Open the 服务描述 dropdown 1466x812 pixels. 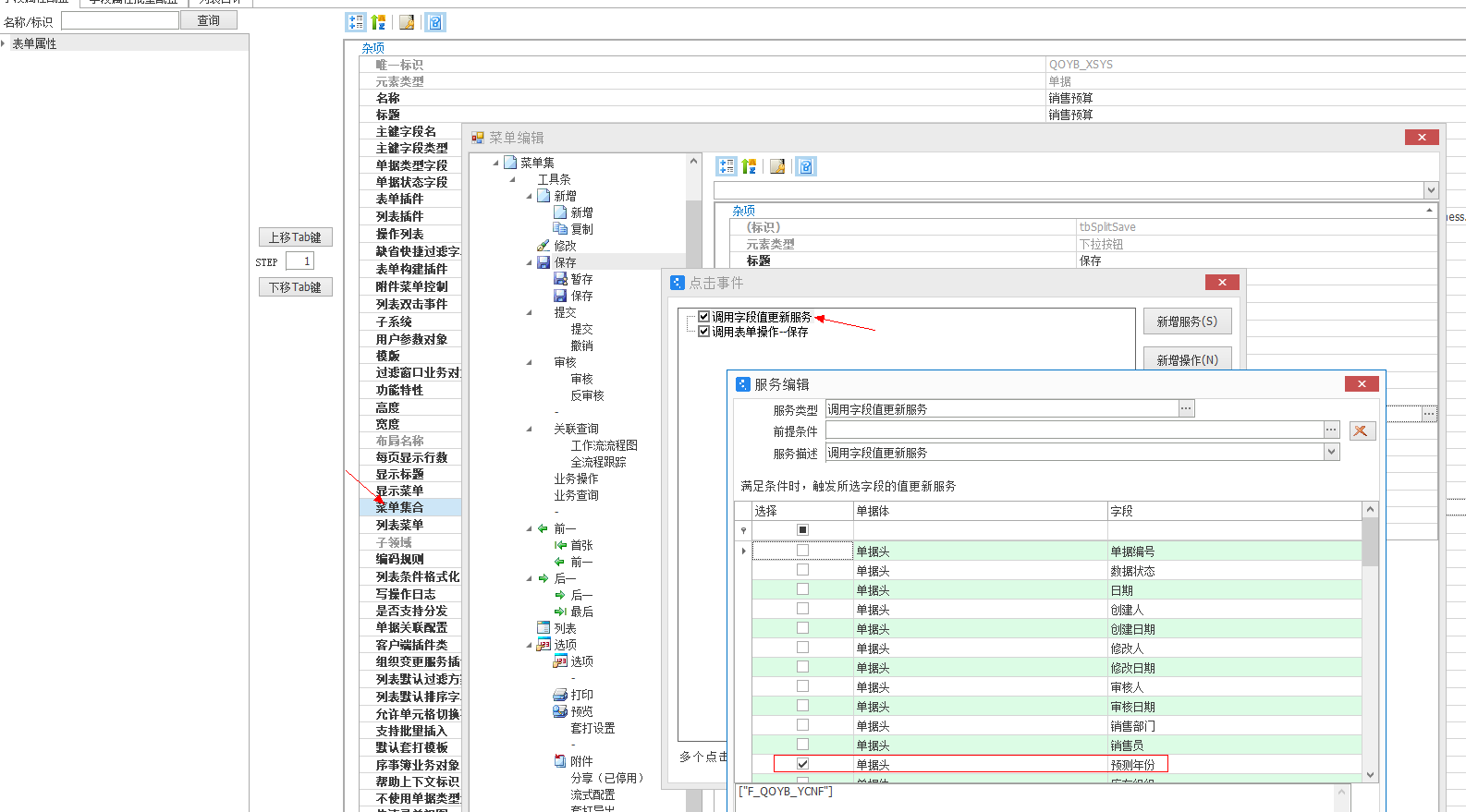1331,452
